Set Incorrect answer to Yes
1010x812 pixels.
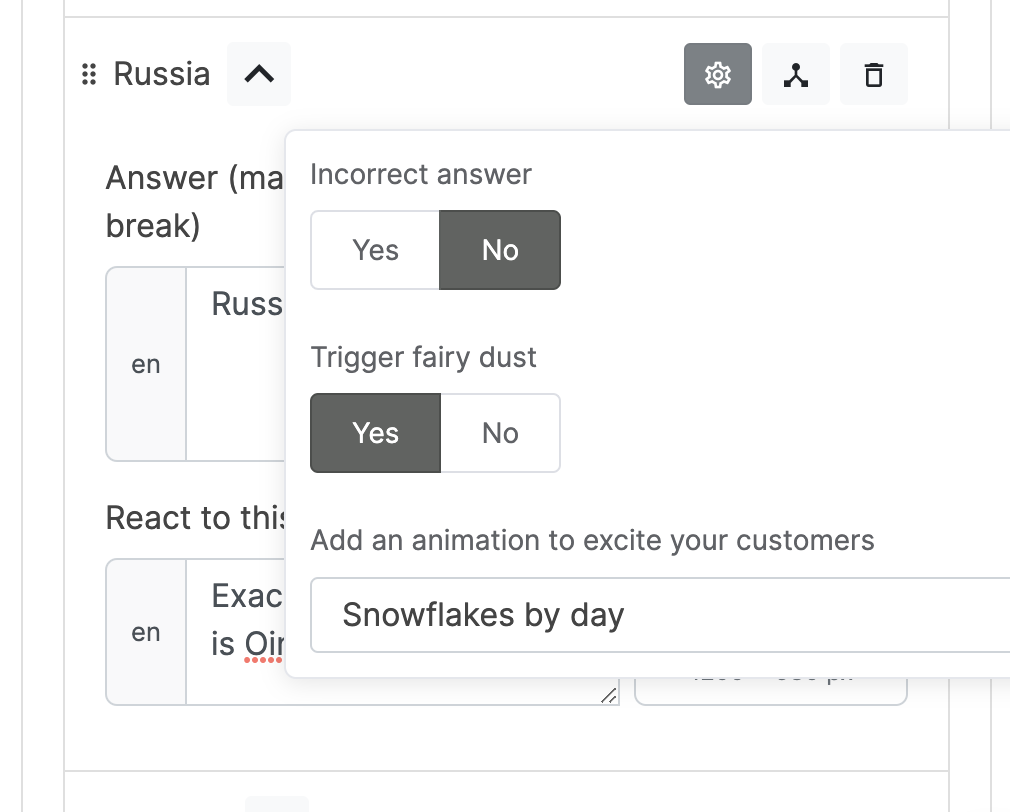375,250
